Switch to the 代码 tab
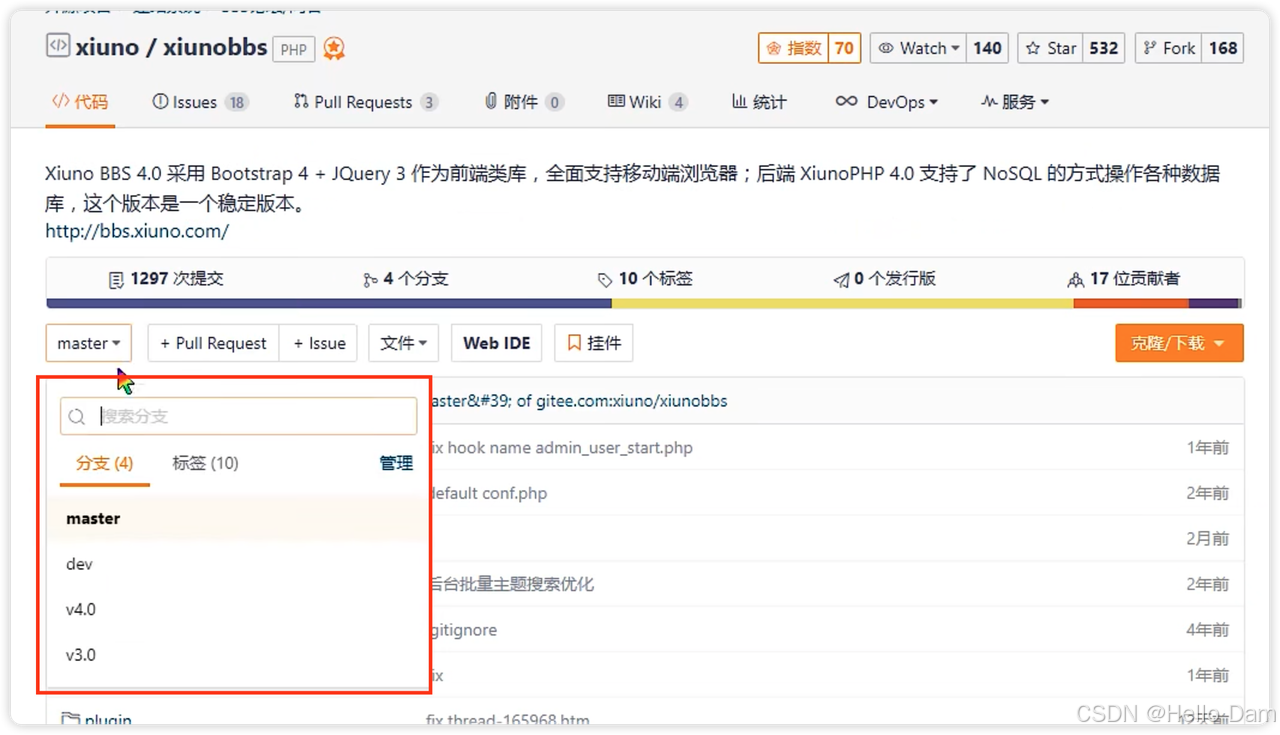Viewport: 1280px width, 735px height. click(x=80, y=102)
